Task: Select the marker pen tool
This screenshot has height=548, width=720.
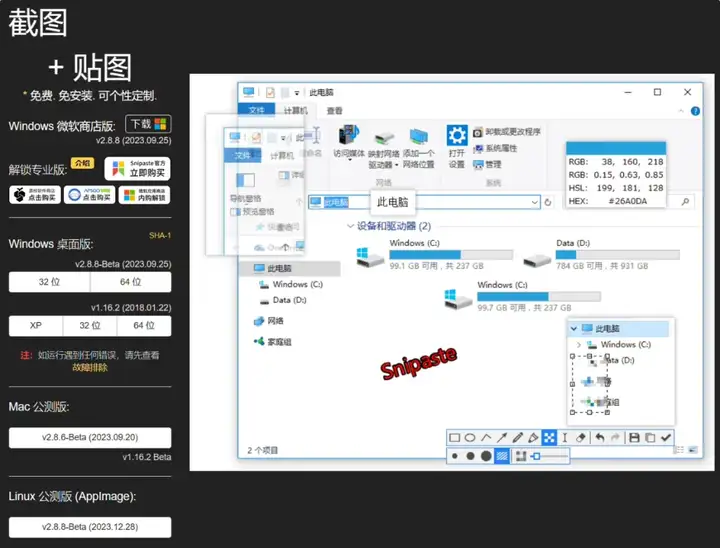Action: pos(533,438)
